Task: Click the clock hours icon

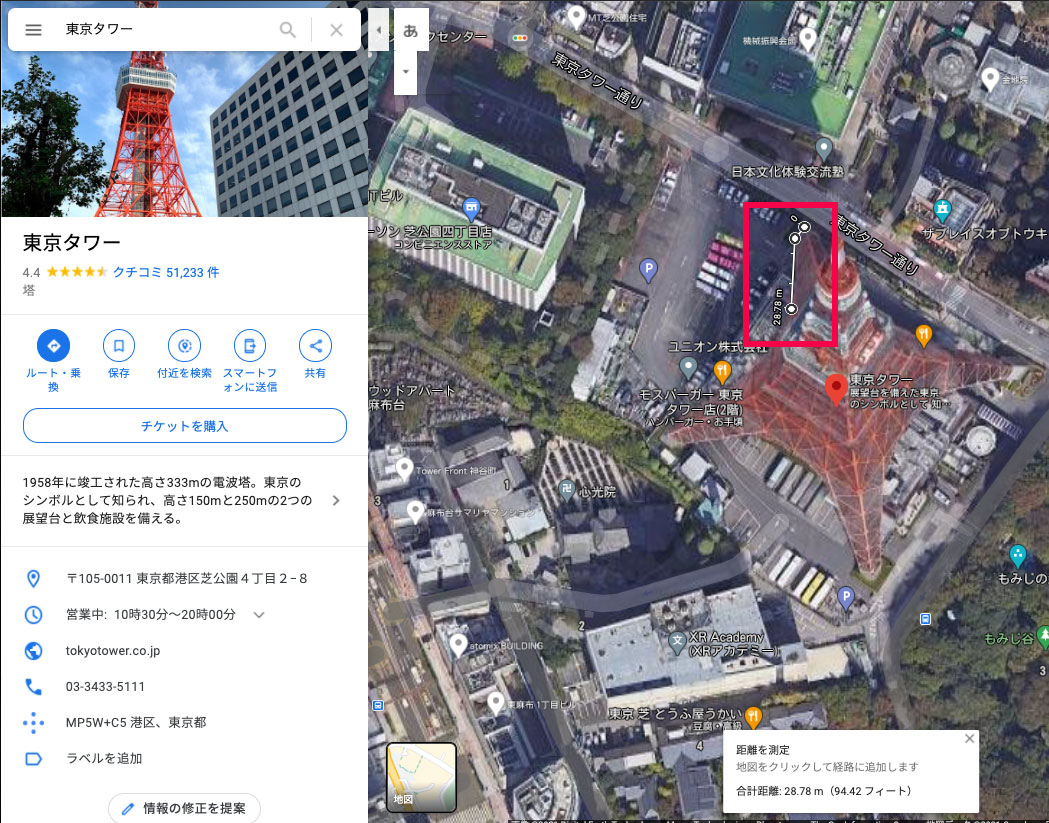Action: (x=33, y=615)
